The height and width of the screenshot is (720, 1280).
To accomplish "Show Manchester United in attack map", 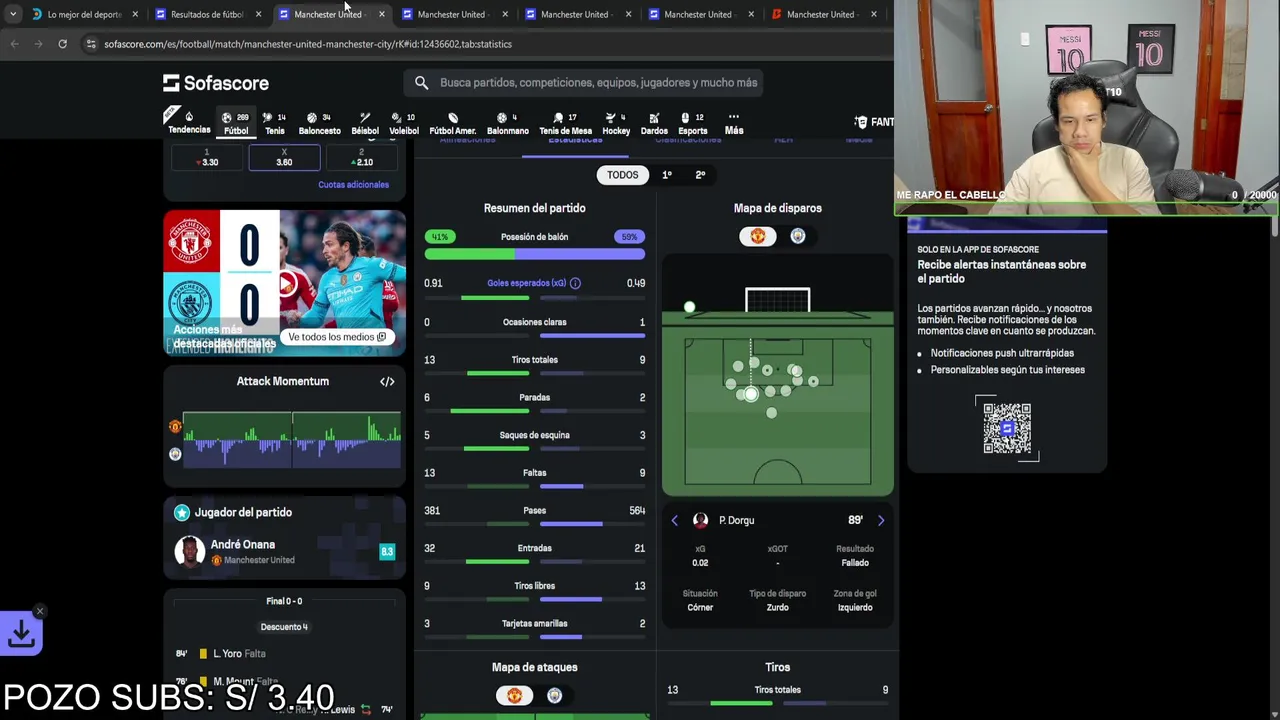I will coord(514,696).
